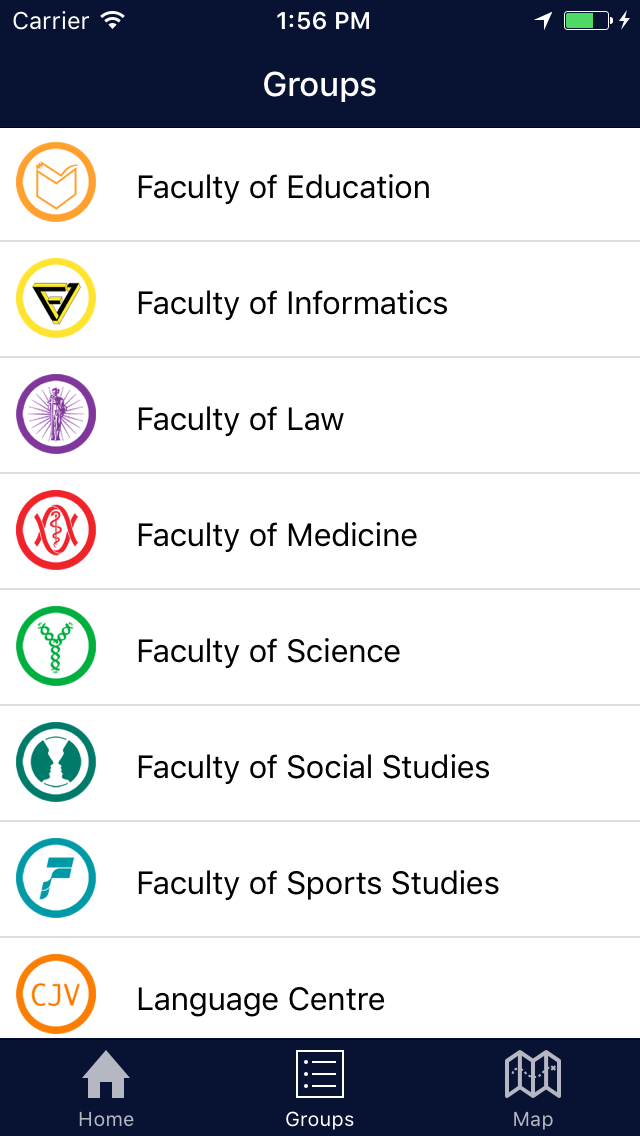Tap the Faculty of Social Studies faces icon
This screenshot has height=1136, width=640.
pos(56,762)
